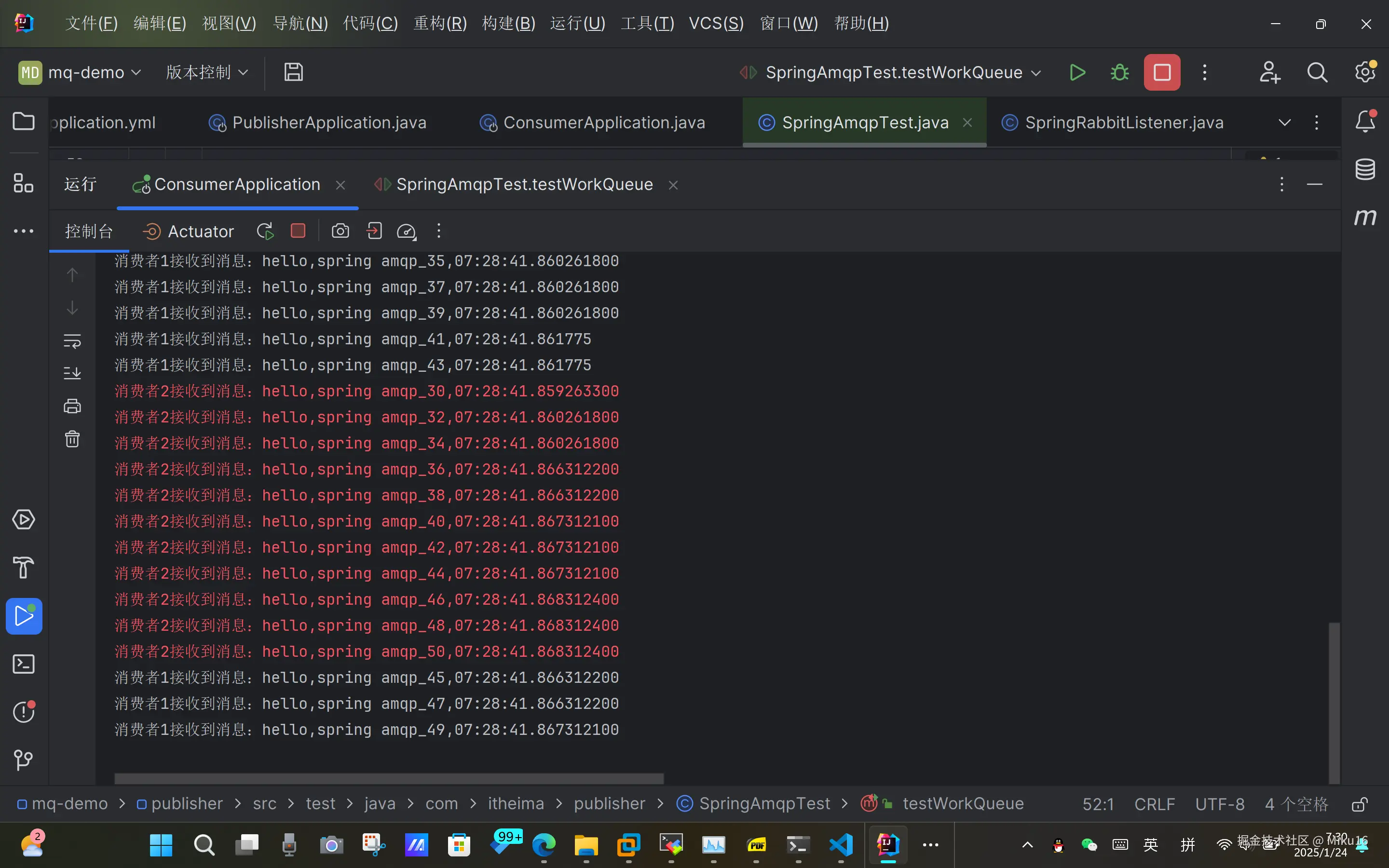Screen dimensions: 1389x868
Task: Expand SpringAmqpTest.testWorkQueue run configuration dropdown
Action: (1036, 73)
